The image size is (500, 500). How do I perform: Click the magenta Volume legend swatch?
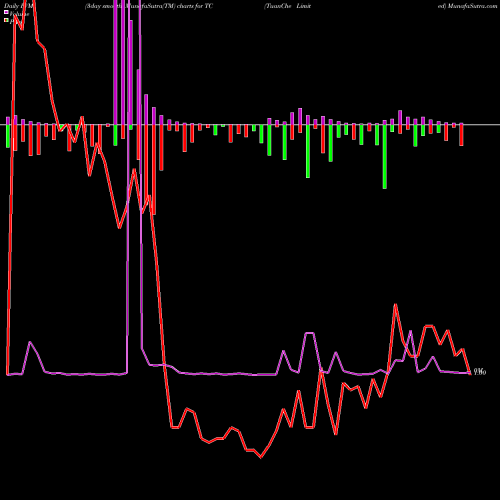pyautogui.click(x=6, y=13)
